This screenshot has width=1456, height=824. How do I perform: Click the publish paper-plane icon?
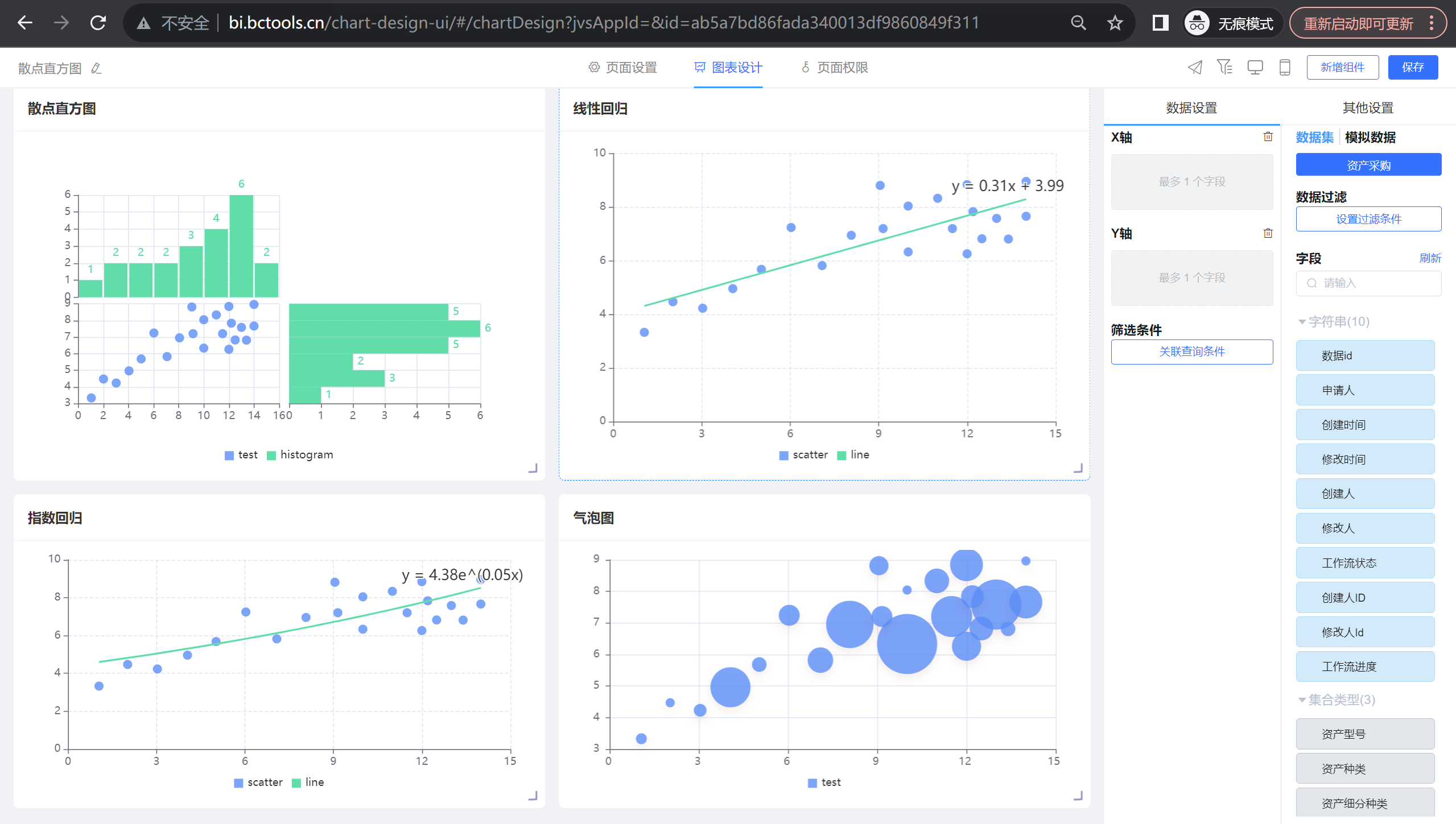click(1195, 68)
